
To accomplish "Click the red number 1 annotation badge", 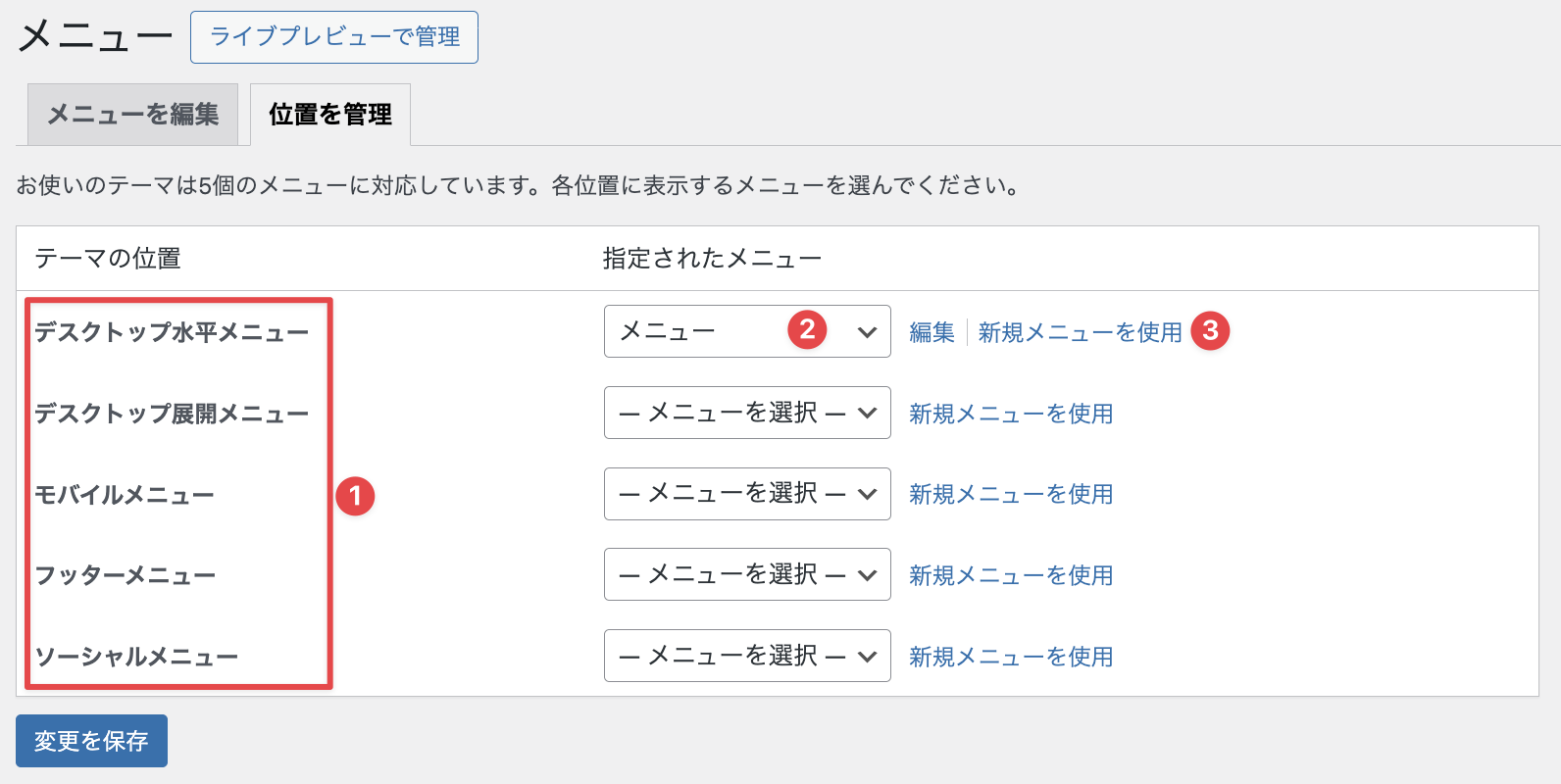I will 355,496.
